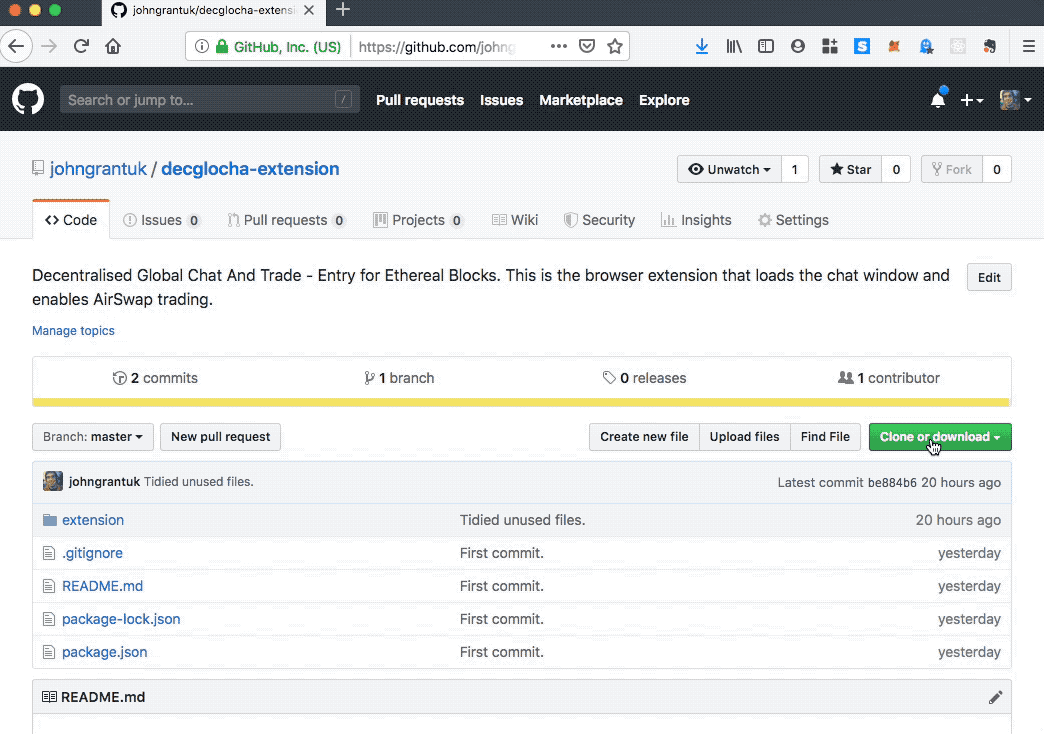Switch to the Security tab

click(x=599, y=220)
